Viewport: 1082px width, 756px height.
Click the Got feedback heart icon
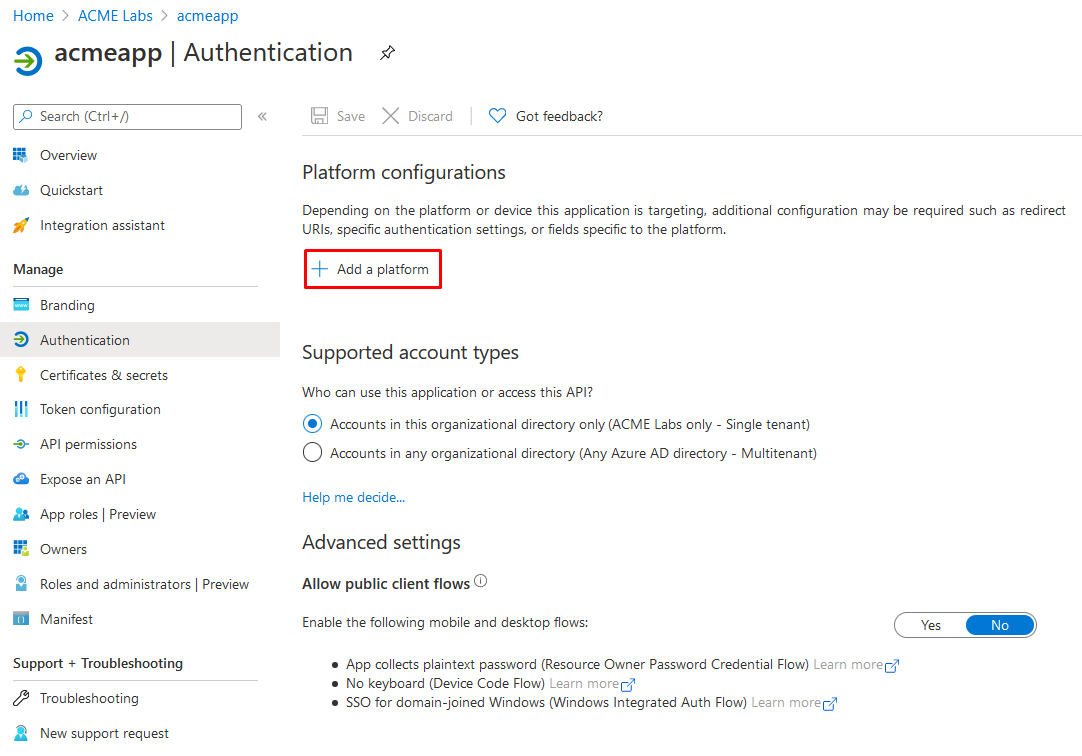pos(497,116)
